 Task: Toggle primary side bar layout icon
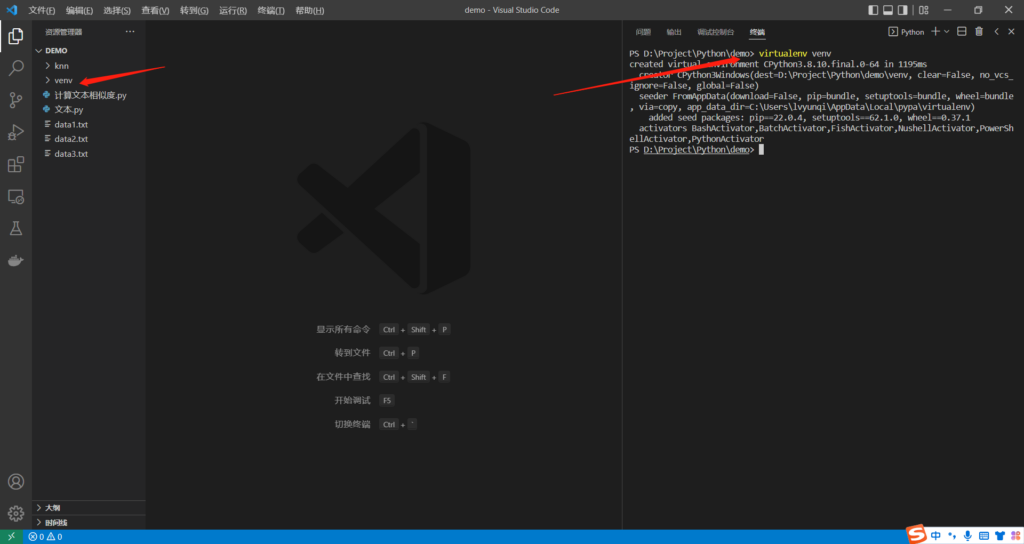coord(873,10)
